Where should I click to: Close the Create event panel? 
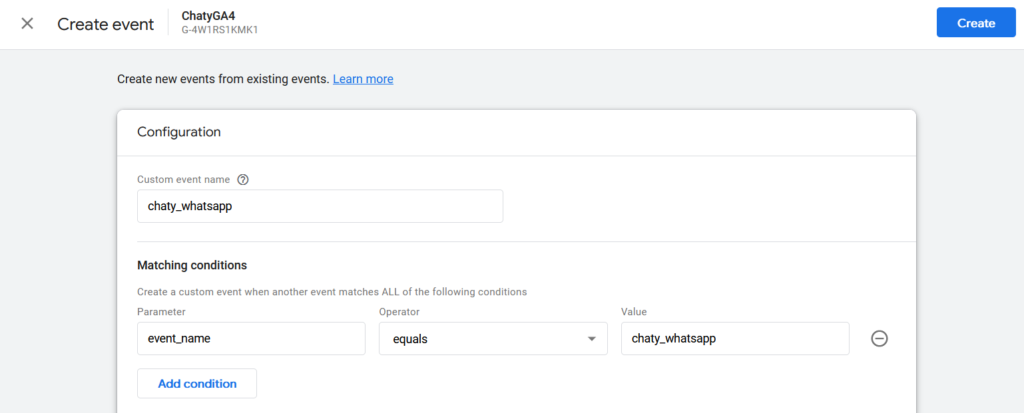(x=27, y=24)
